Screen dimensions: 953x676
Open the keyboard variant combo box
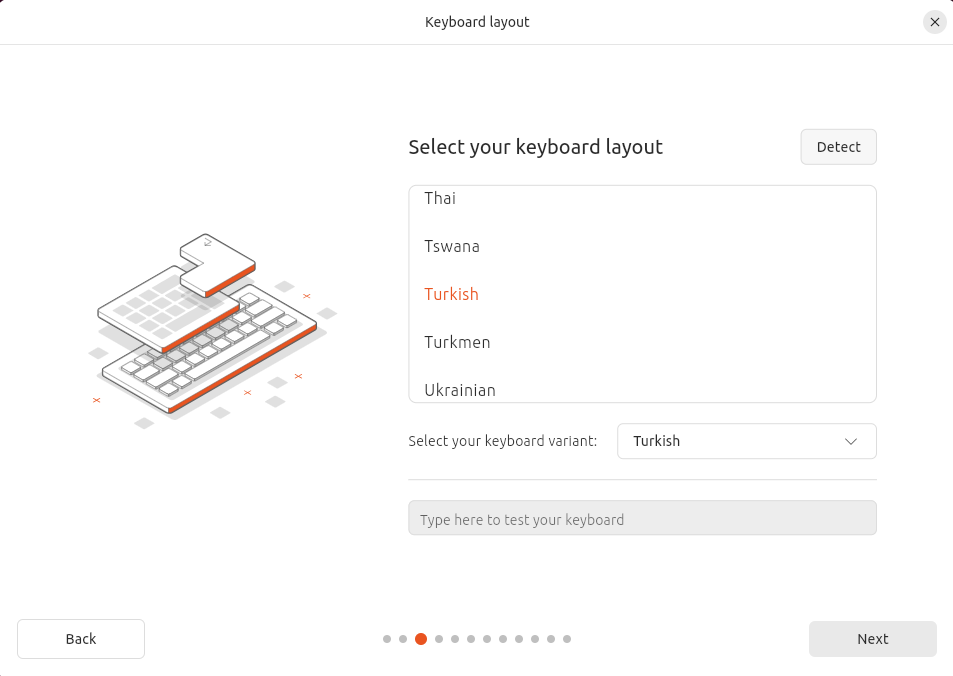click(746, 441)
